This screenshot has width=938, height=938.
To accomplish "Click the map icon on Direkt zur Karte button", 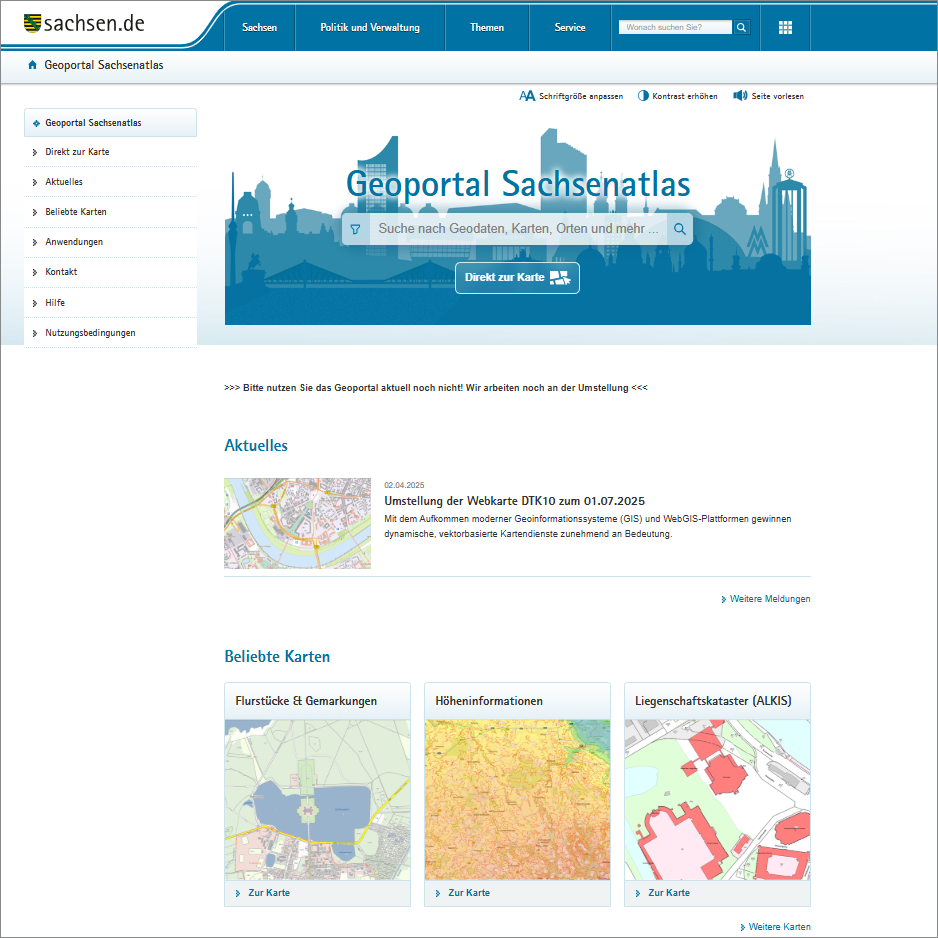I will pos(560,278).
